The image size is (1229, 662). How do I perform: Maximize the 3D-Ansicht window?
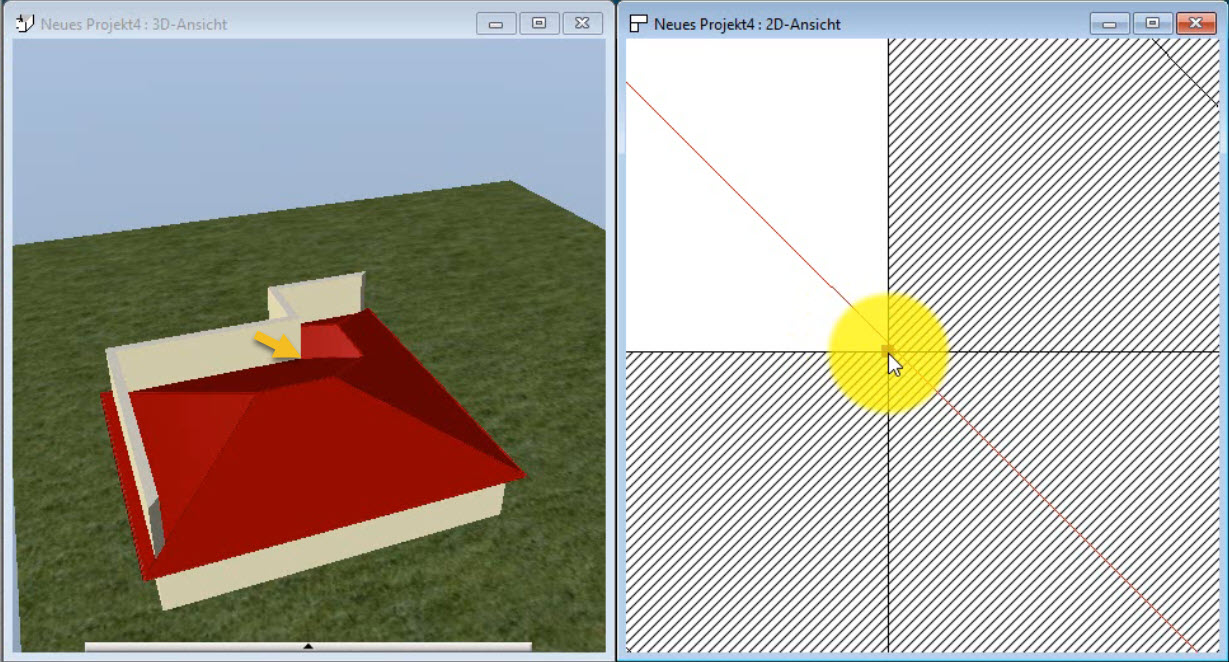point(539,23)
